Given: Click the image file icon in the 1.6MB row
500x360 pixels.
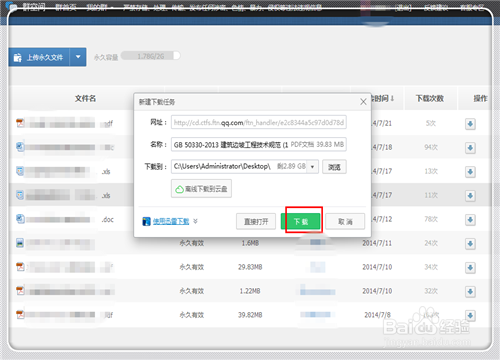Looking at the screenshot, I should pos(20,243).
